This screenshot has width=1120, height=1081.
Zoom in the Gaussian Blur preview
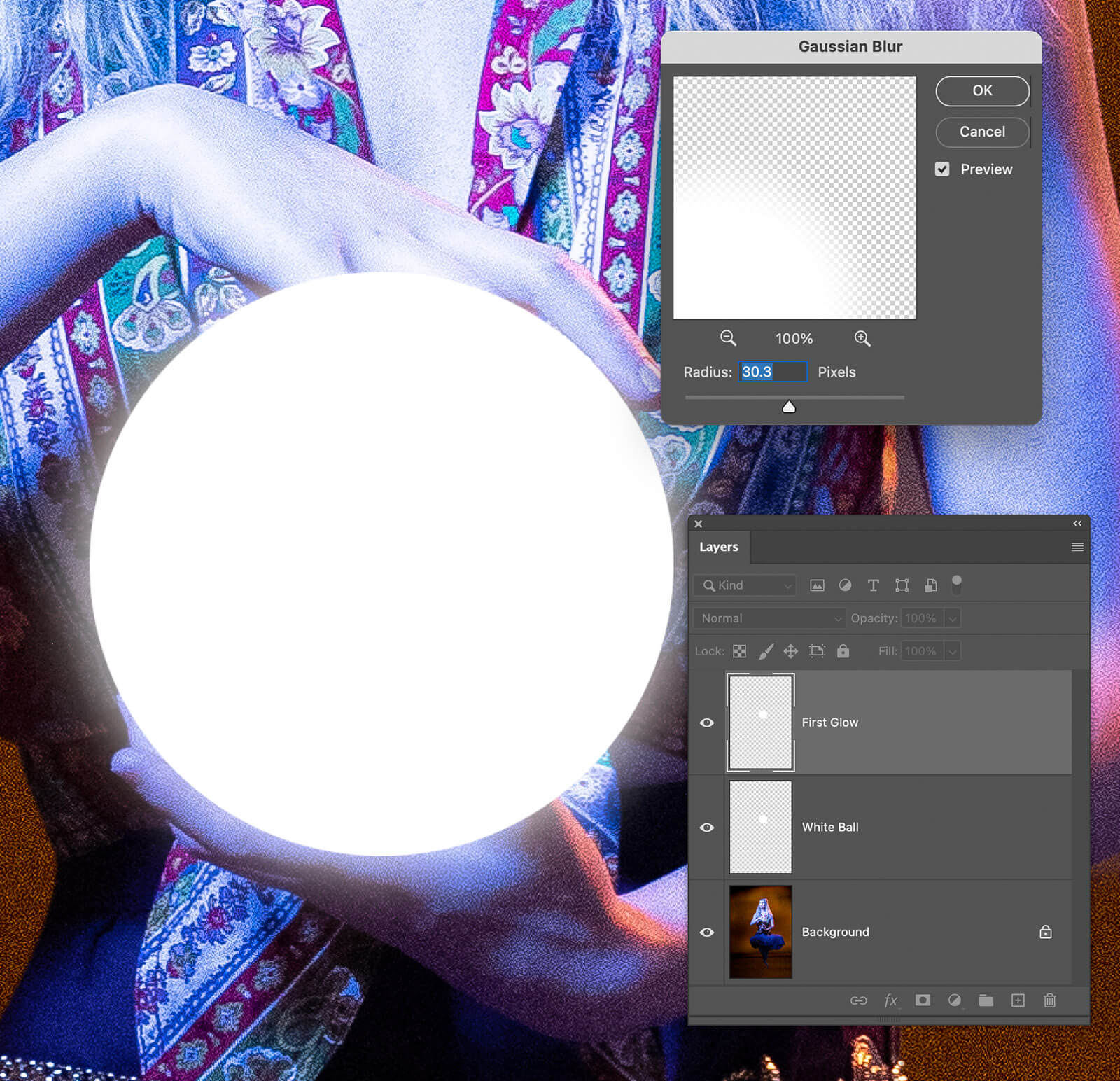pyautogui.click(x=862, y=339)
